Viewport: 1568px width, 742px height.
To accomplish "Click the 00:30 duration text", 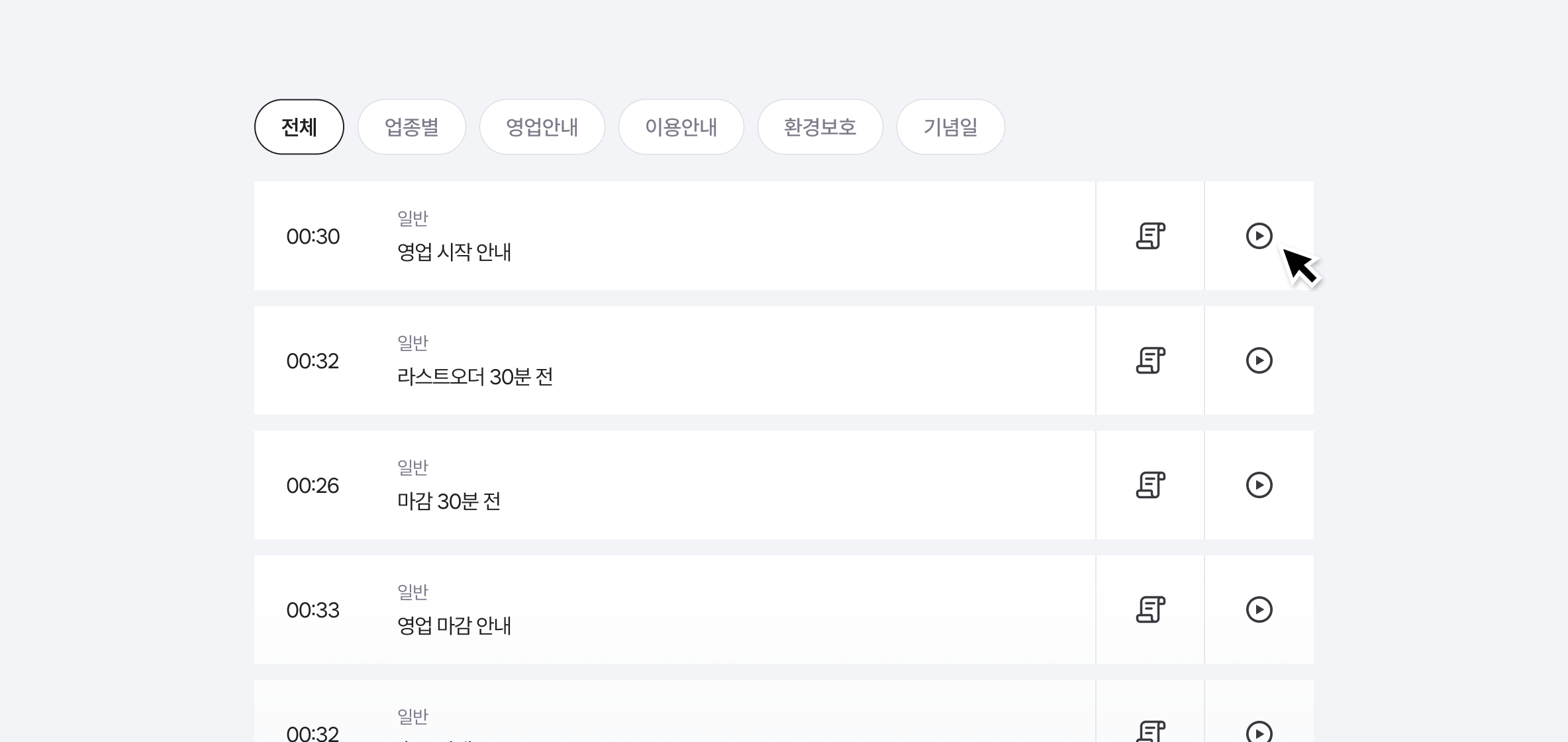I will (x=314, y=236).
